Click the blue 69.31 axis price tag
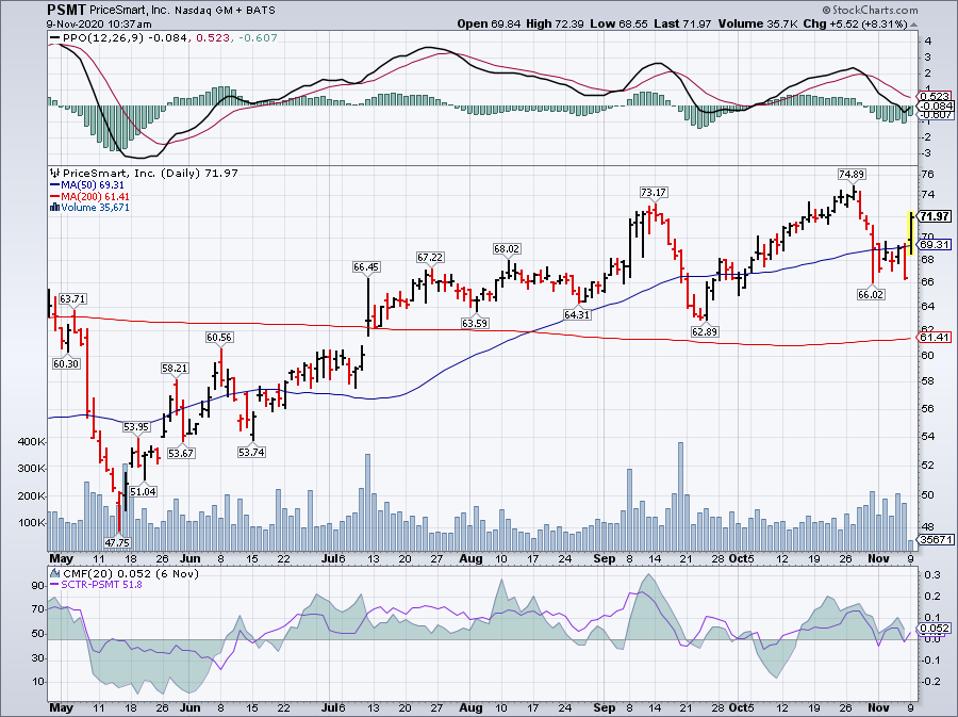958x717 pixels. click(934, 244)
